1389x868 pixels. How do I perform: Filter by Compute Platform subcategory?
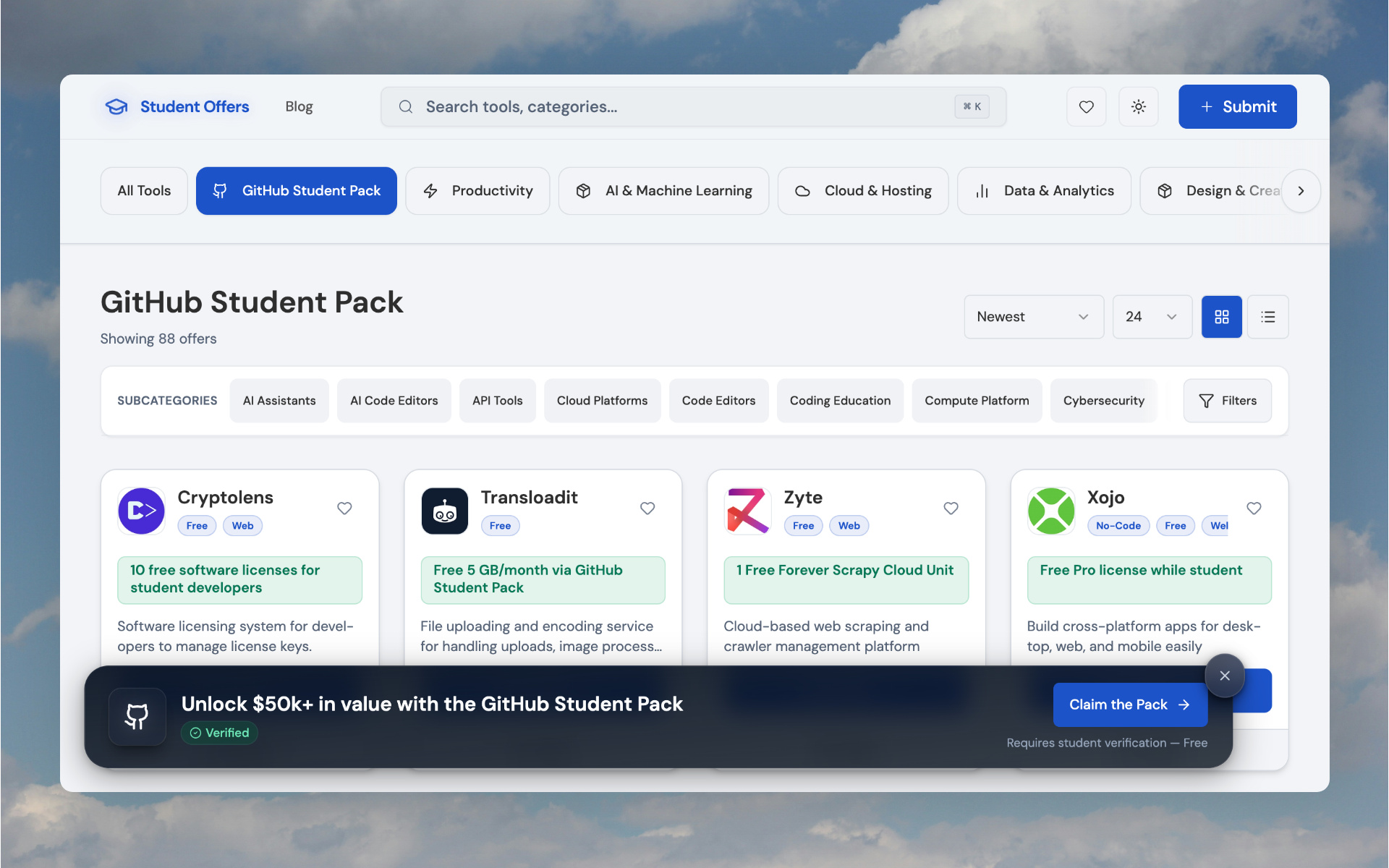[977, 401]
